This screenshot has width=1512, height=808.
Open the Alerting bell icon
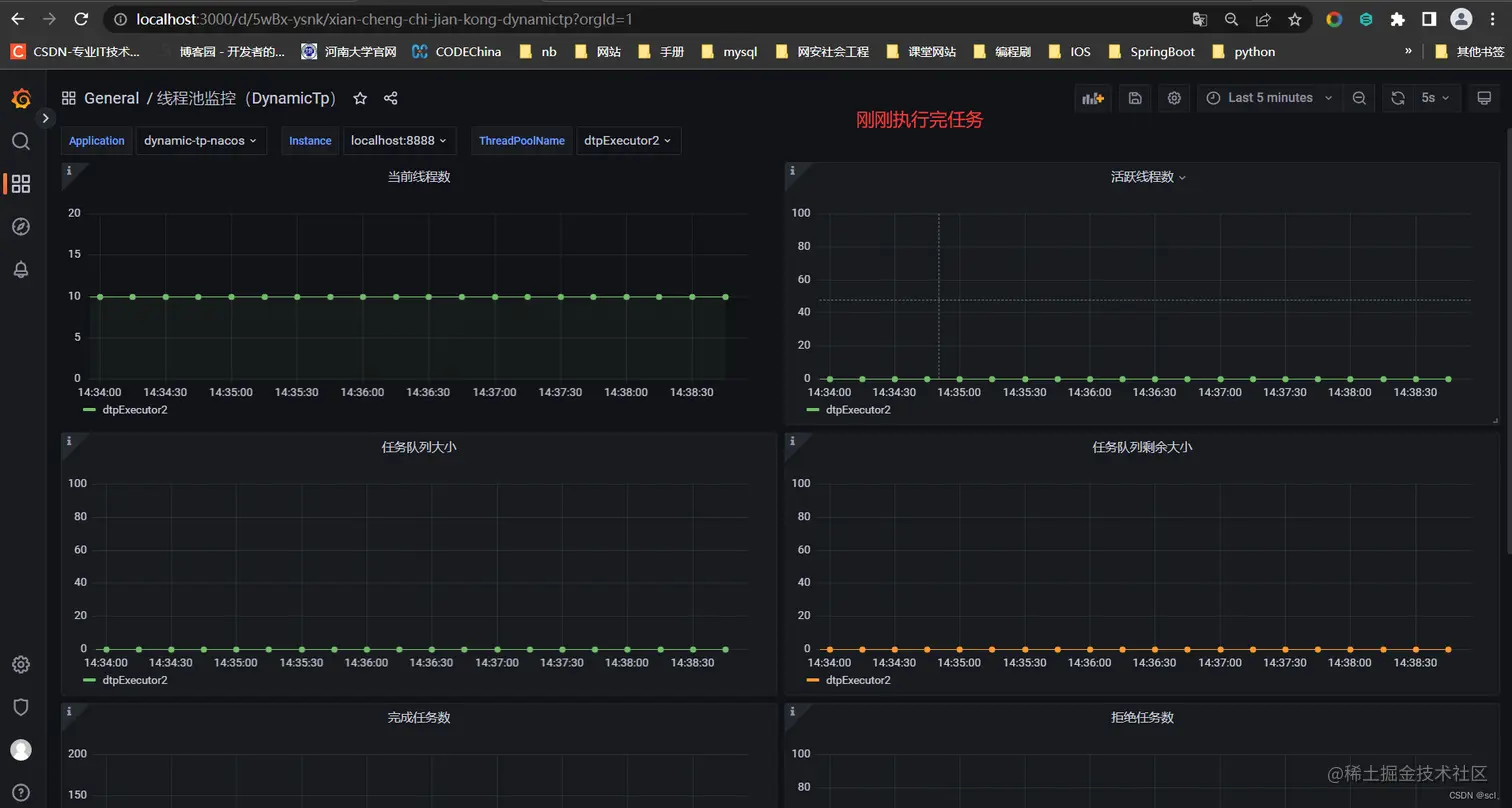(x=21, y=270)
